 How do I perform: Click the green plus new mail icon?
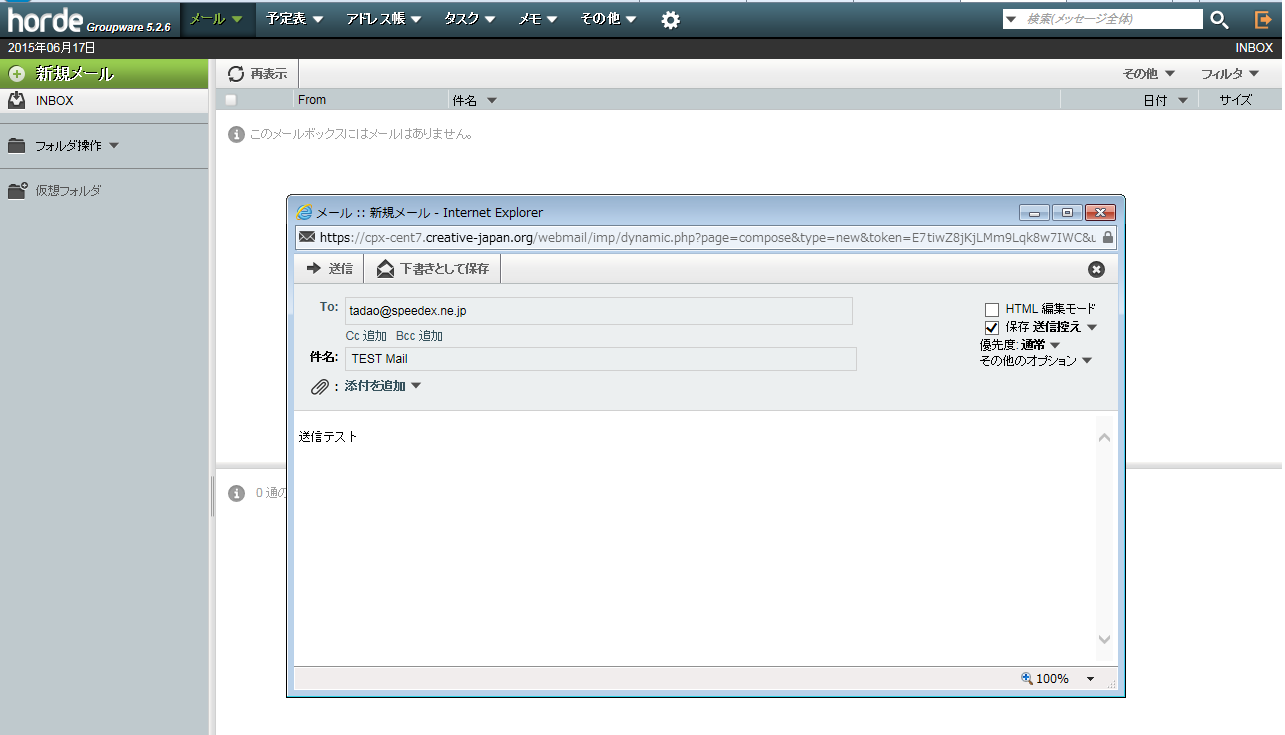pyautogui.click(x=17, y=74)
